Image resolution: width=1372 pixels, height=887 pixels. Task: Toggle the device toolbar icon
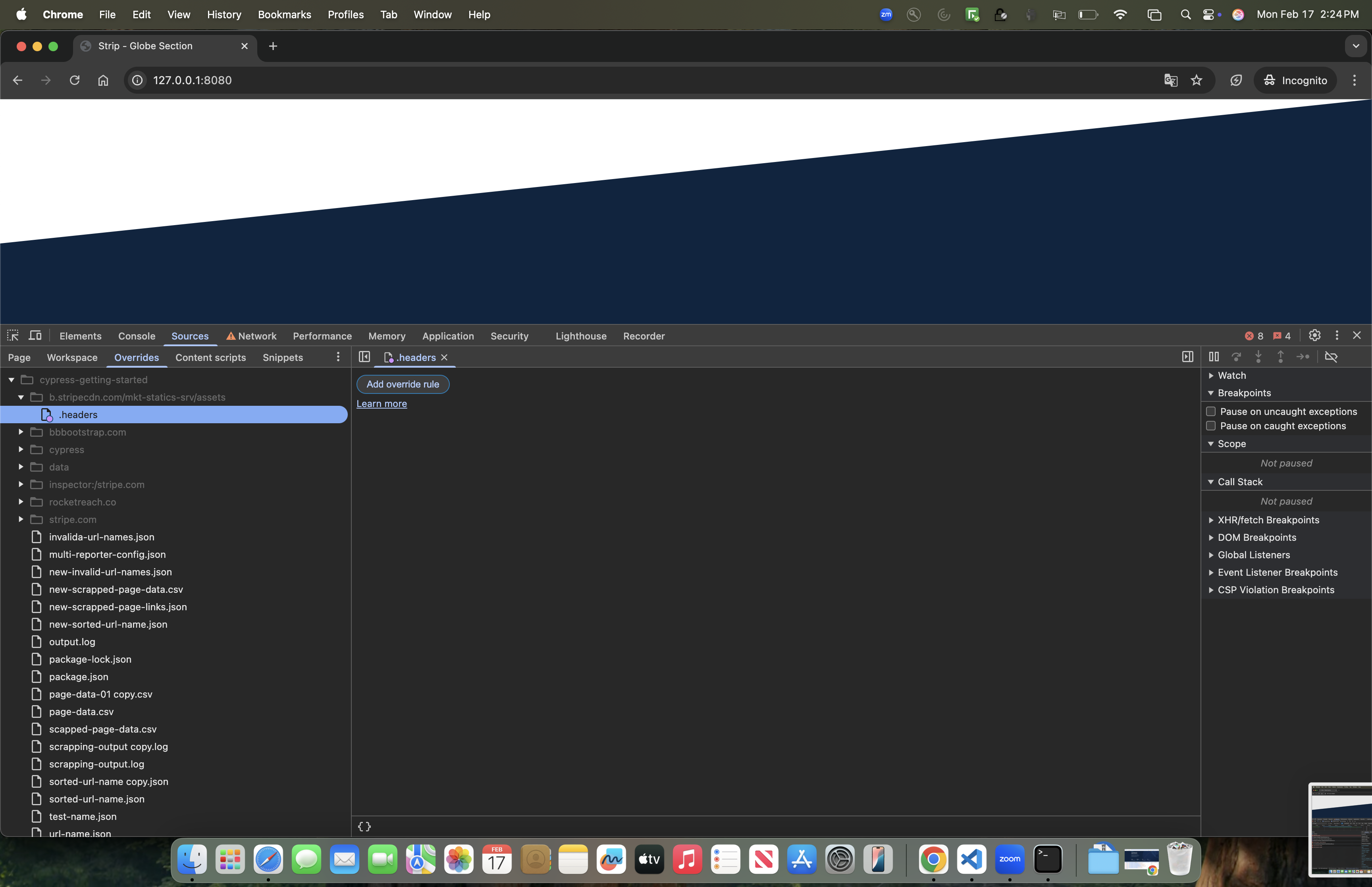coord(35,335)
